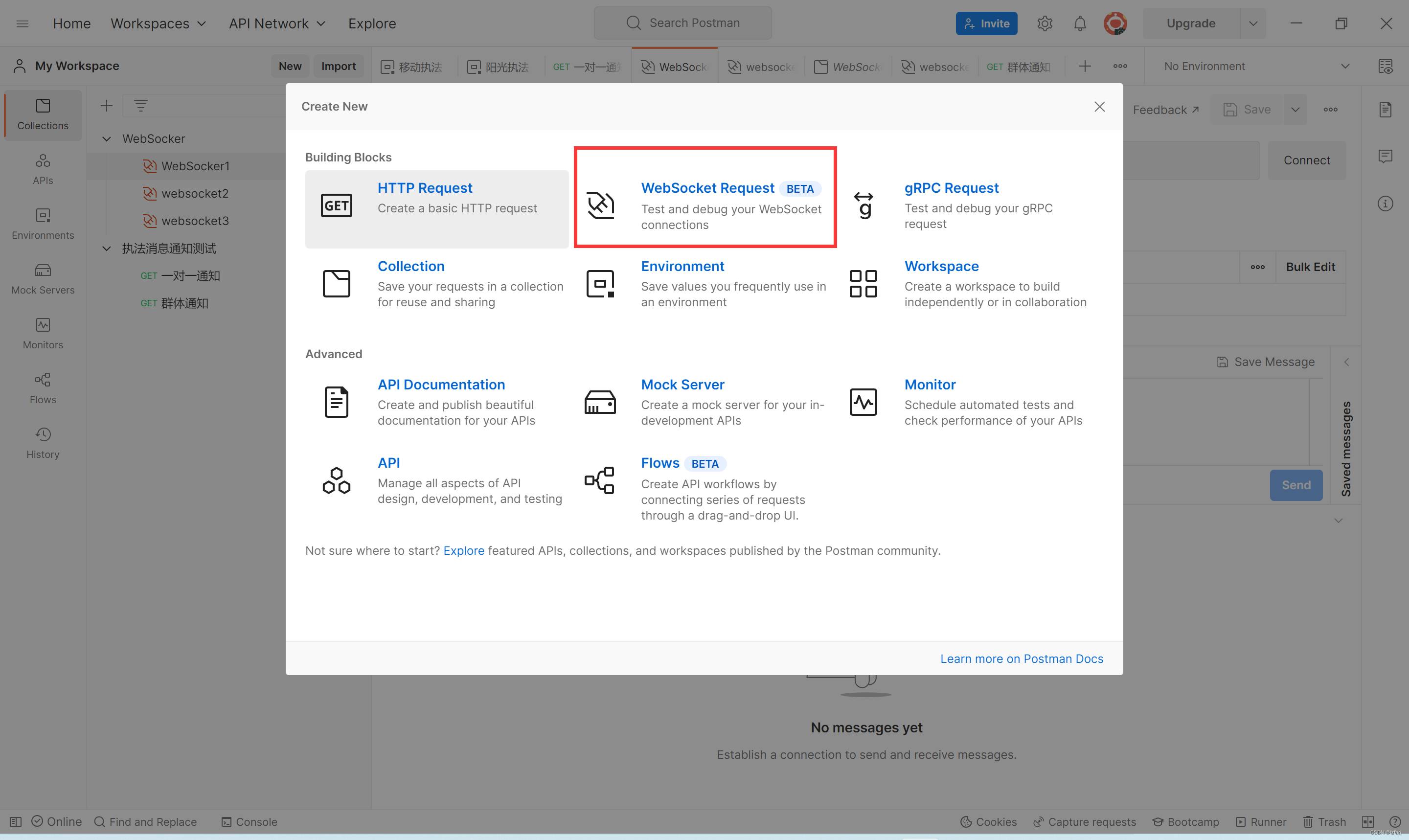Click the hamburger menu icon

23,23
